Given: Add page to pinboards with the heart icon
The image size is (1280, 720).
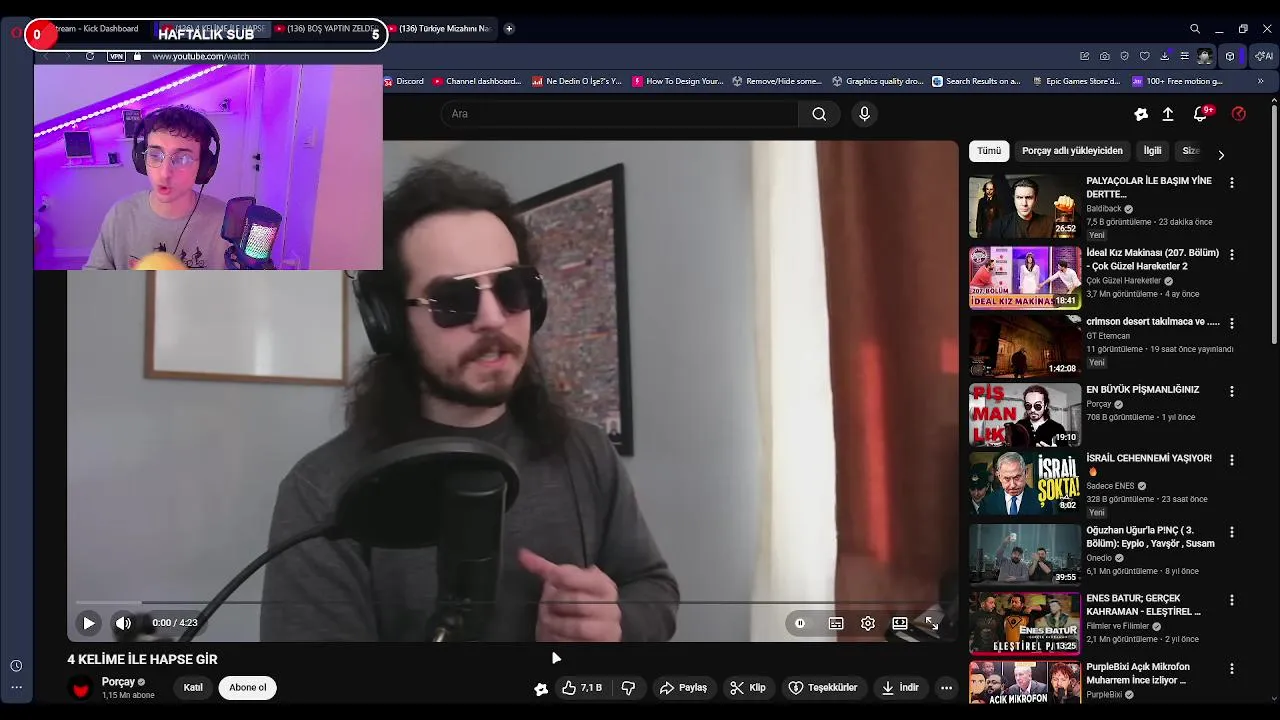Looking at the screenshot, I should tap(1144, 56).
